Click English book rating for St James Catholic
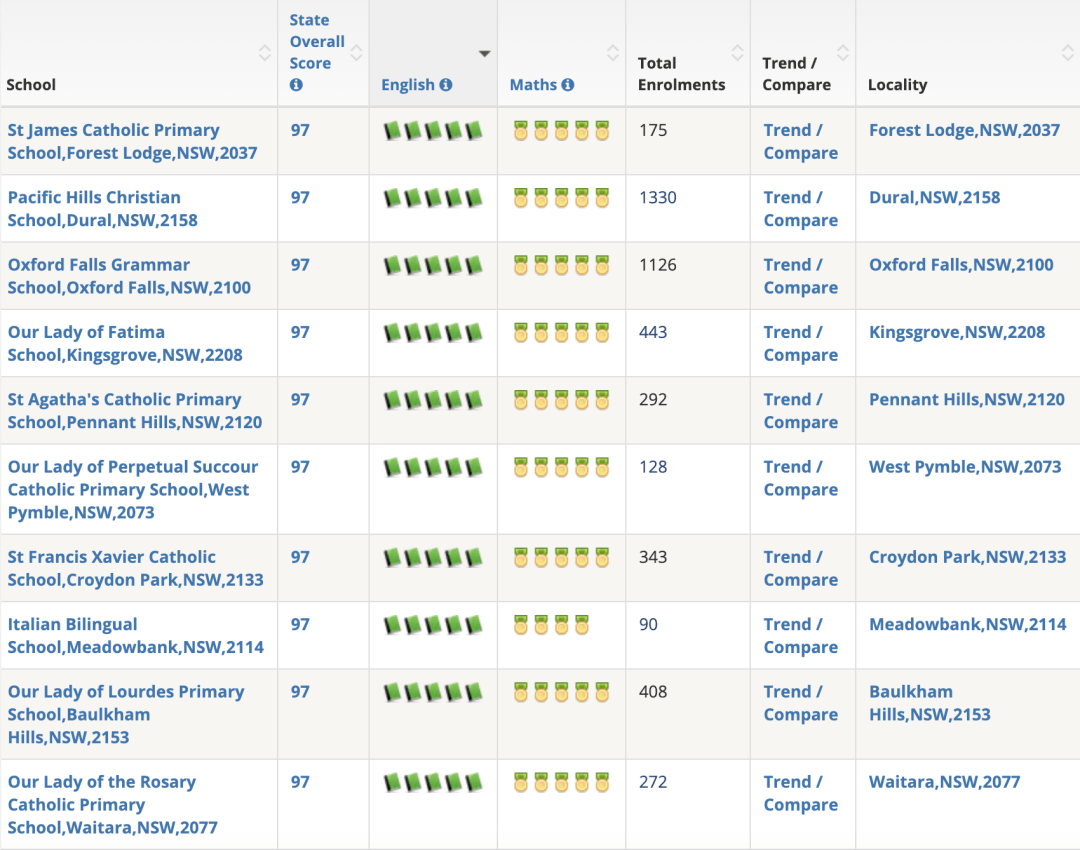This screenshot has height=850, width=1080. (433, 130)
